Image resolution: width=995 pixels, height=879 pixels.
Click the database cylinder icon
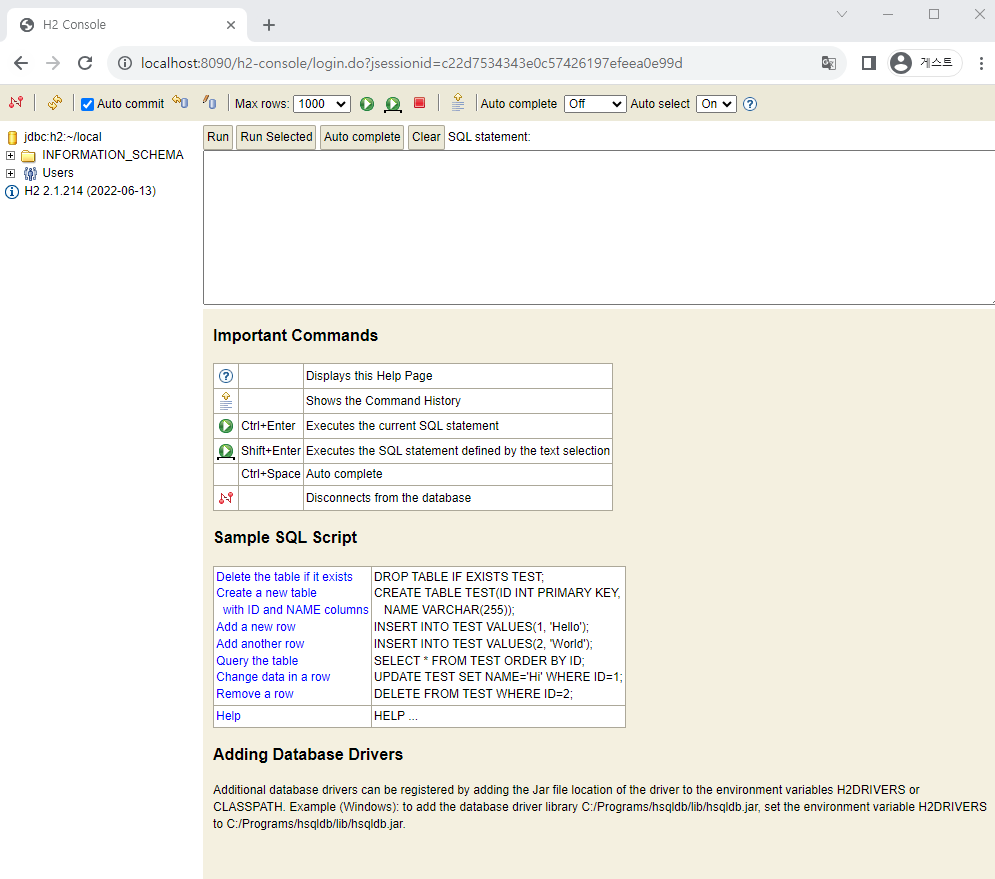tap(12, 138)
